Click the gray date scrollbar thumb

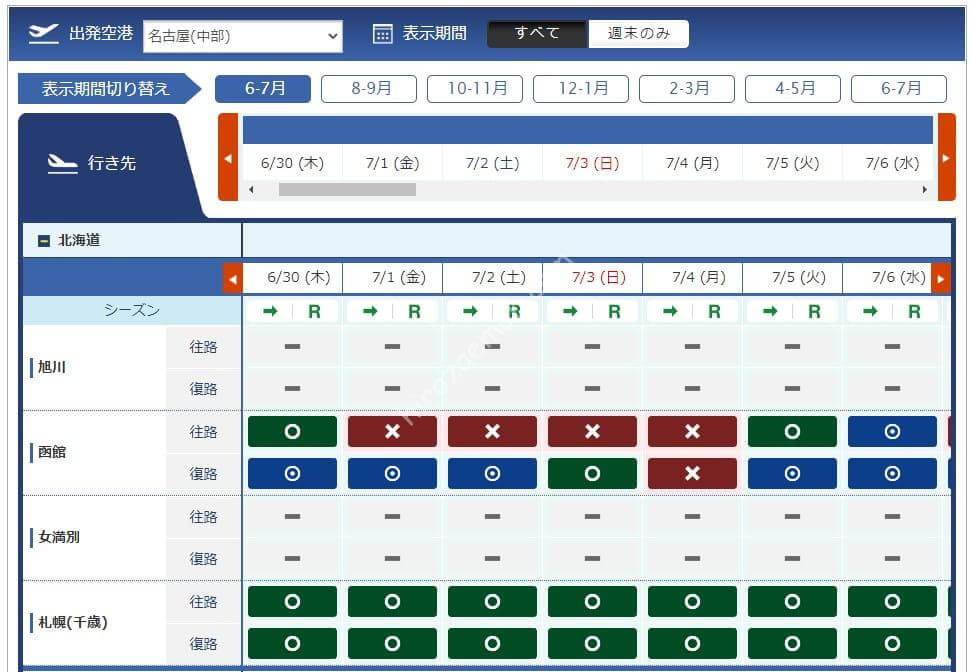(x=347, y=190)
